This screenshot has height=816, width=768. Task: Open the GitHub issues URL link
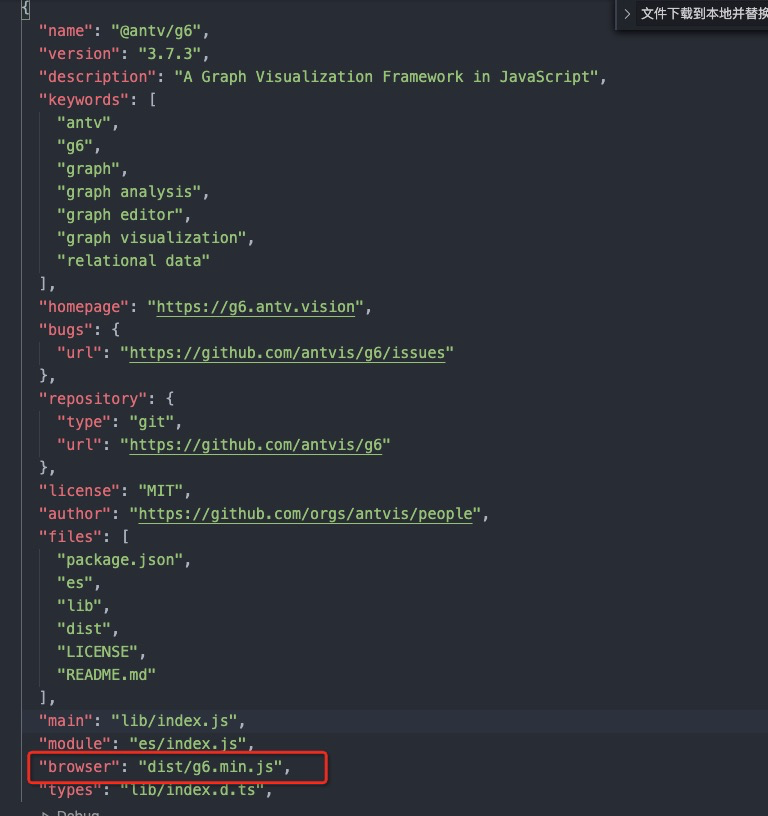click(287, 353)
